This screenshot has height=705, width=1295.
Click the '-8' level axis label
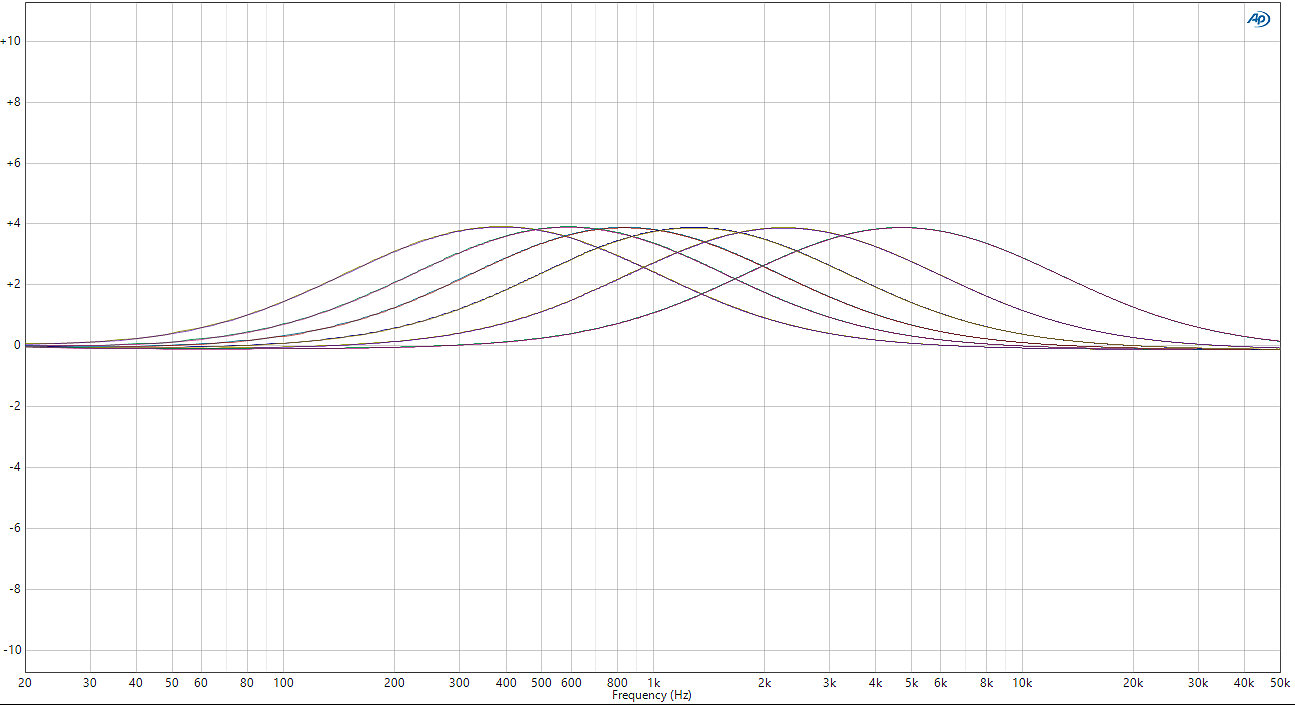pyautogui.click(x=14, y=589)
